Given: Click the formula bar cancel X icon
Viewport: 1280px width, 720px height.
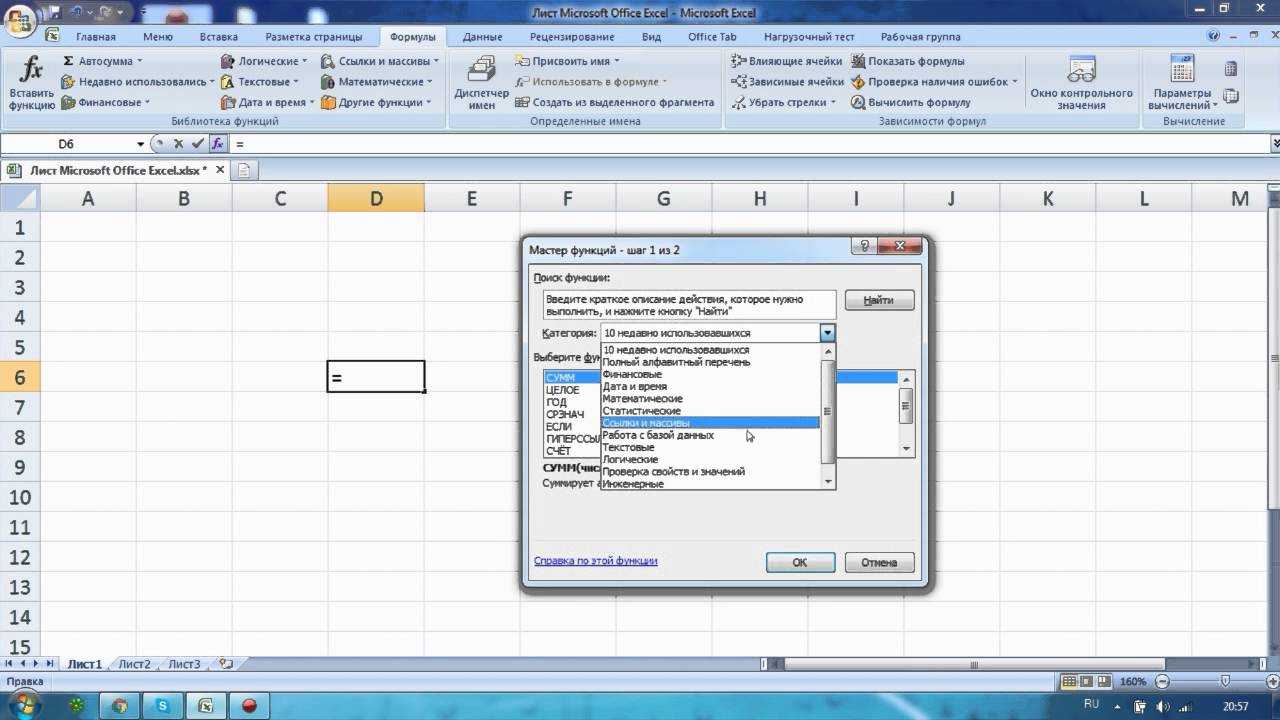Looking at the screenshot, I should 179,144.
